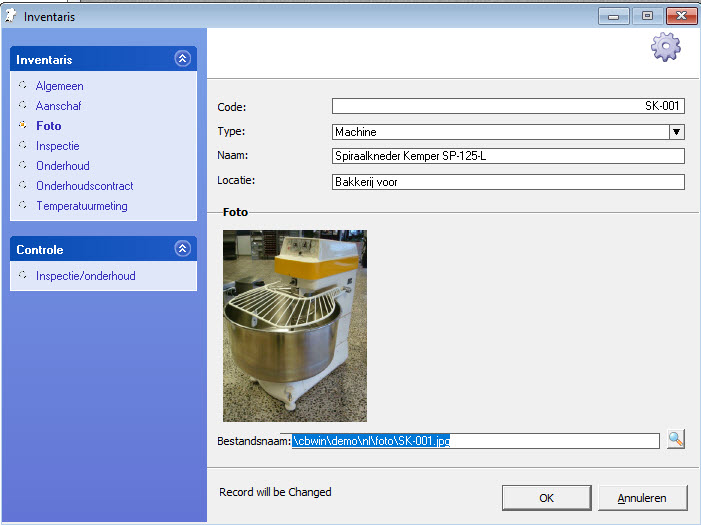Open the Onderhoud section
701x525 pixels.
63,166
